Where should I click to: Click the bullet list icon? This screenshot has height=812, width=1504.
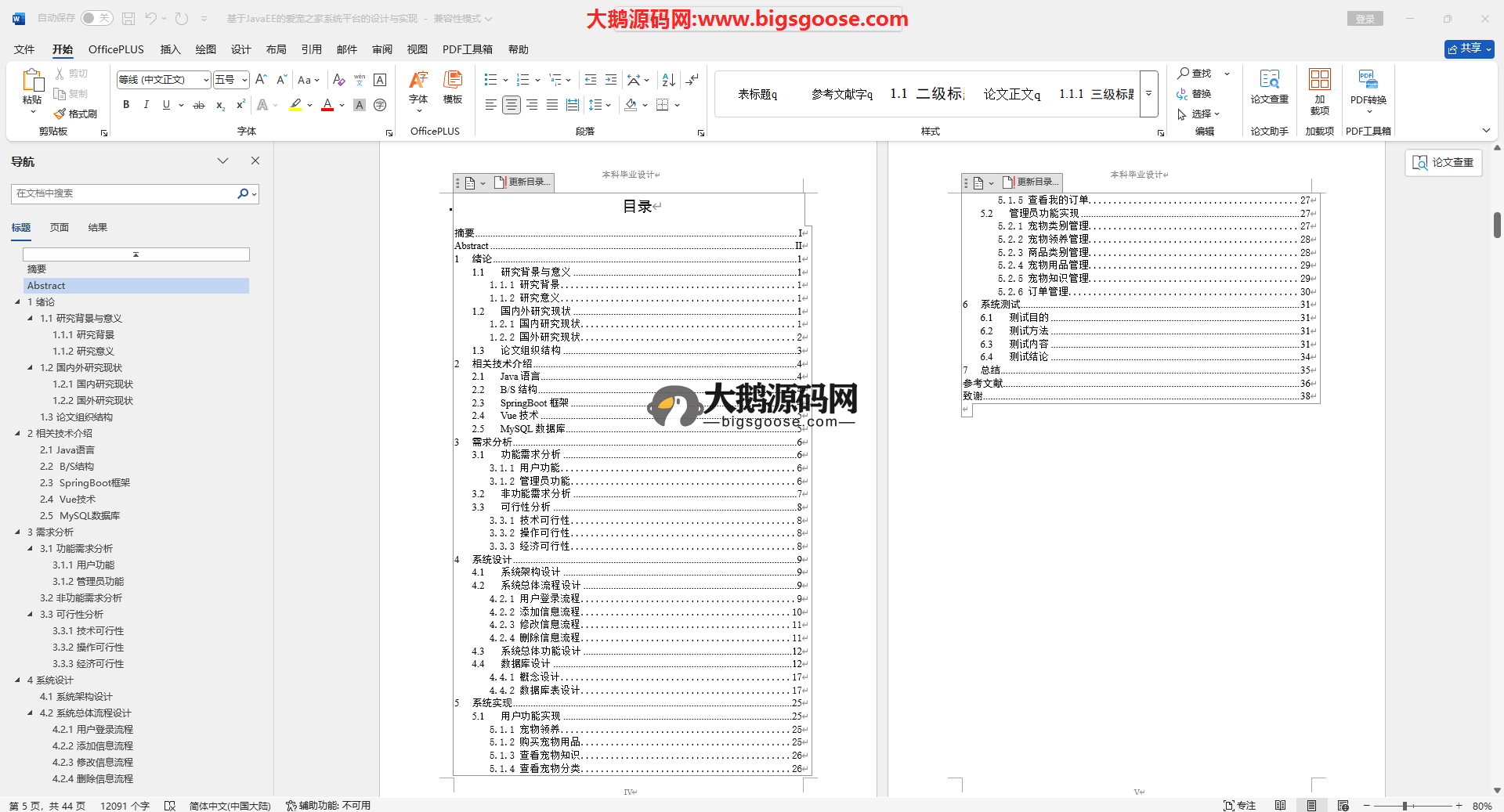pos(490,80)
